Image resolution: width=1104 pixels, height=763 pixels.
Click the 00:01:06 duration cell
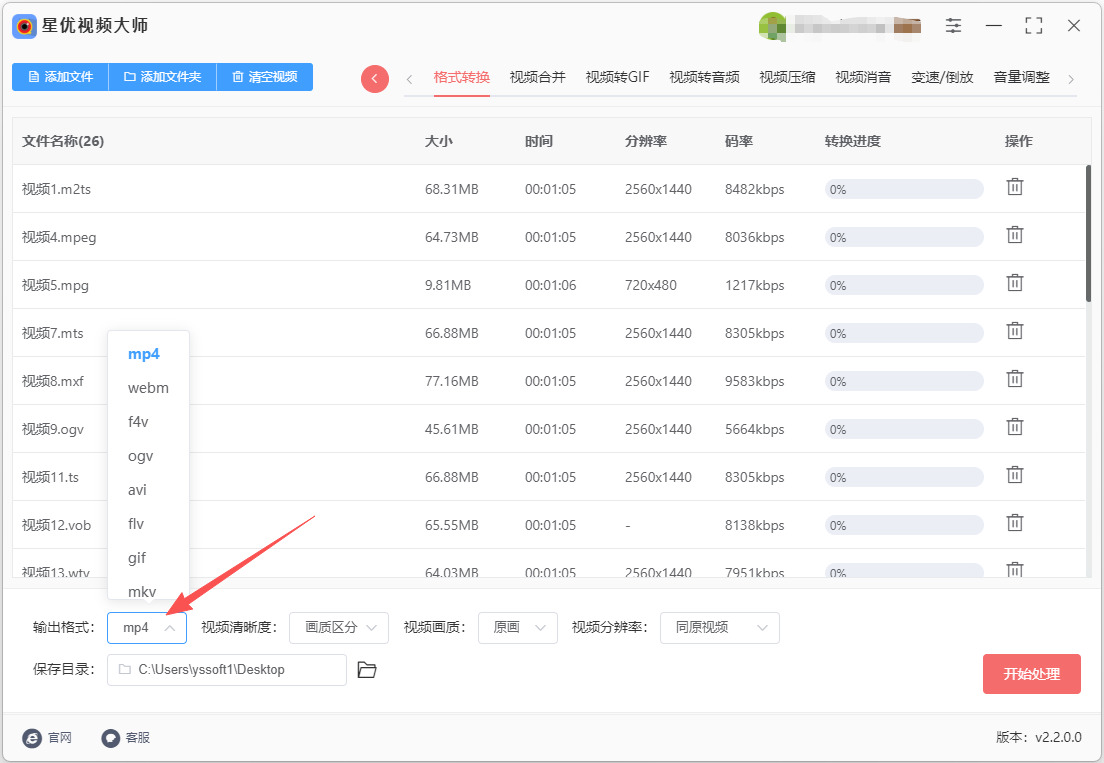(x=551, y=285)
